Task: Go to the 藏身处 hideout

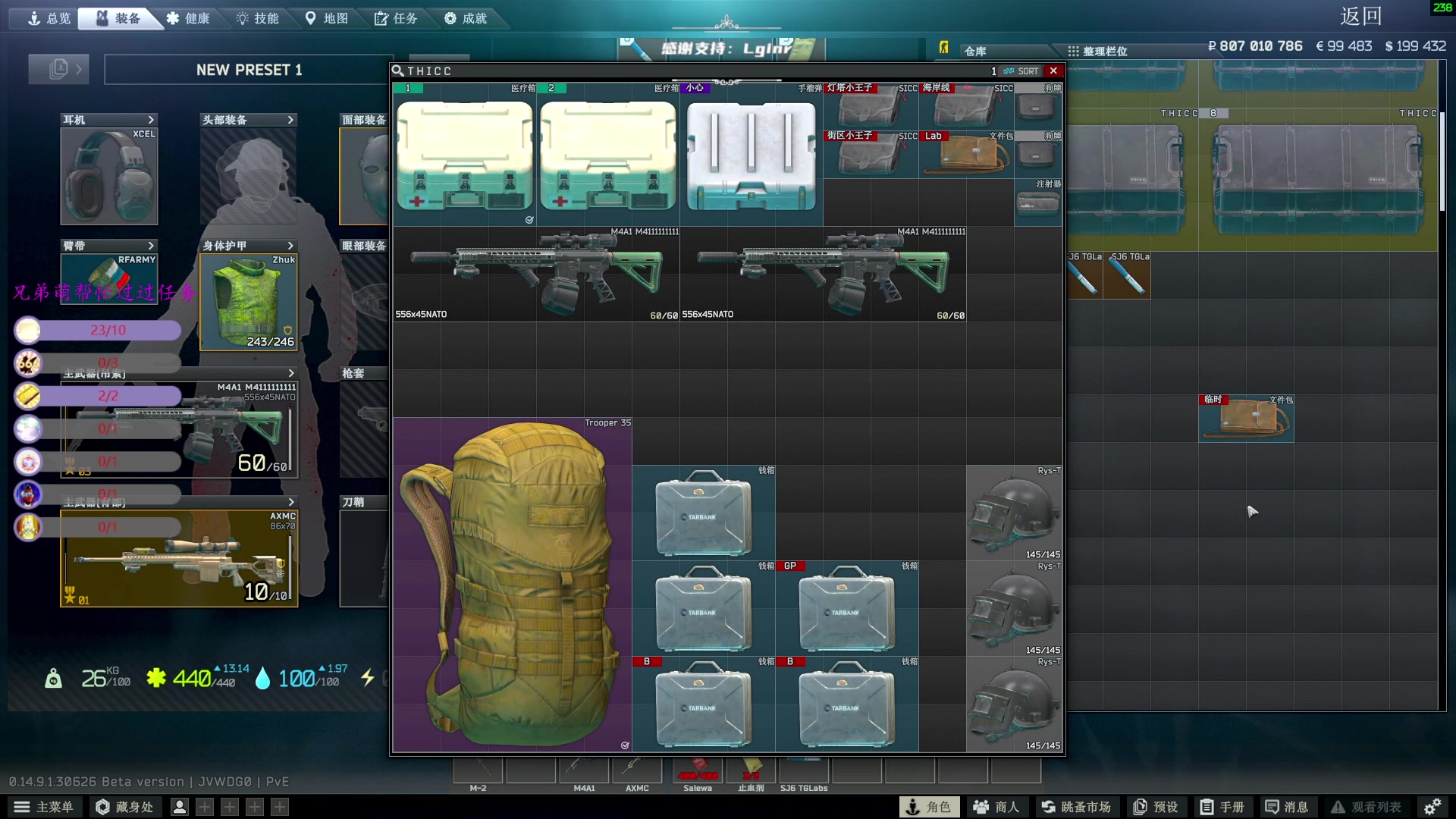Action: pos(124,807)
